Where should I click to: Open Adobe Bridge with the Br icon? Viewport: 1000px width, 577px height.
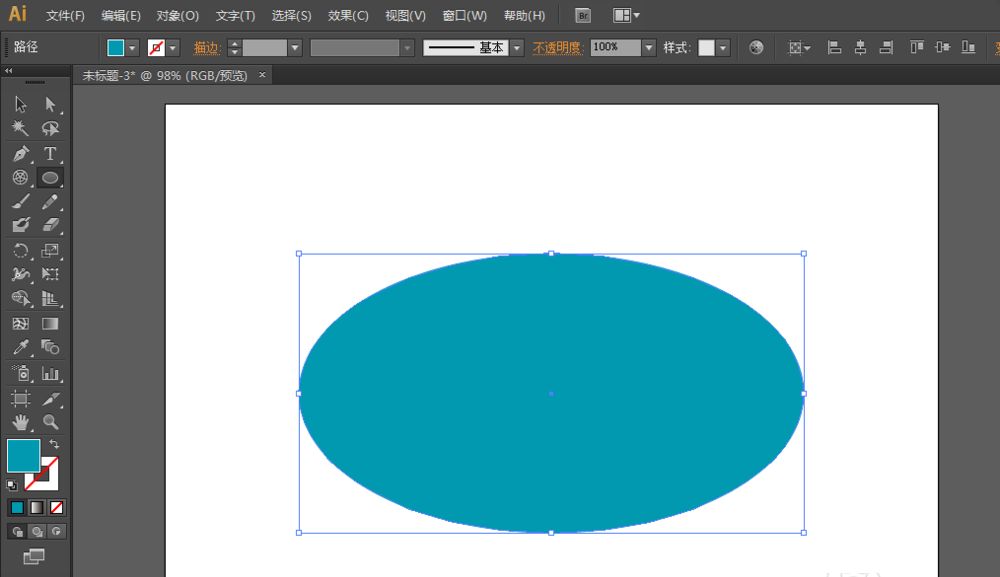click(583, 15)
